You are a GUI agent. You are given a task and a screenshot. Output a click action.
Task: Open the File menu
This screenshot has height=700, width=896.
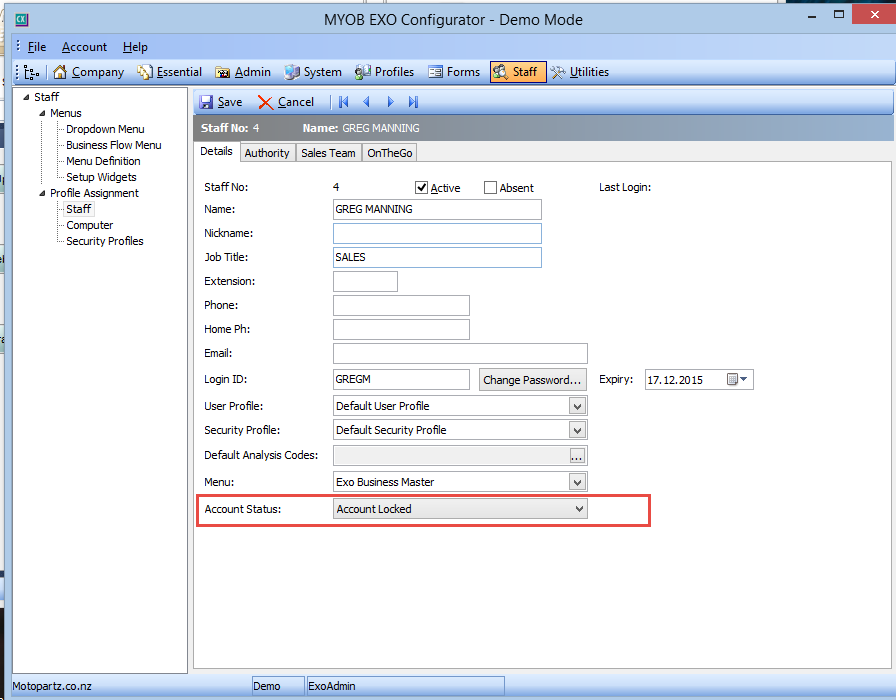pos(37,47)
